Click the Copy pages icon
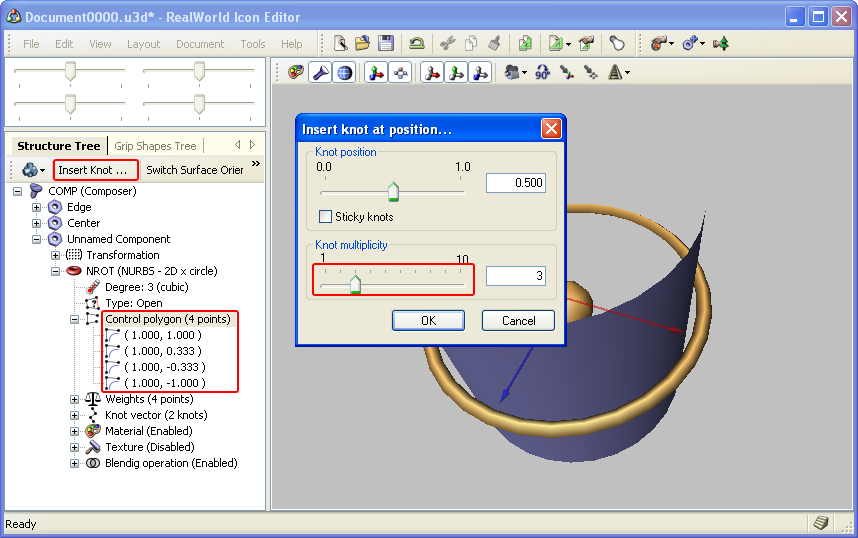Image resolution: width=858 pixels, height=538 pixels. pyautogui.click(x=471, y=43)
